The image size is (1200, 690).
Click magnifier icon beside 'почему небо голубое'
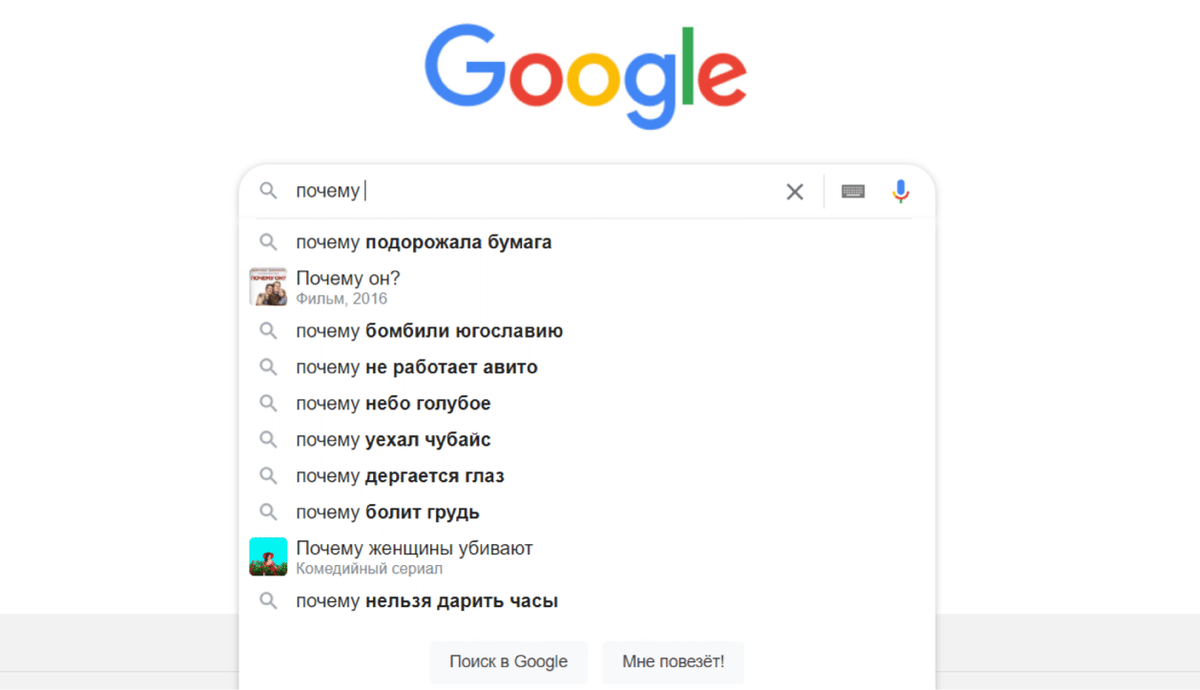(x=268, y=403)
